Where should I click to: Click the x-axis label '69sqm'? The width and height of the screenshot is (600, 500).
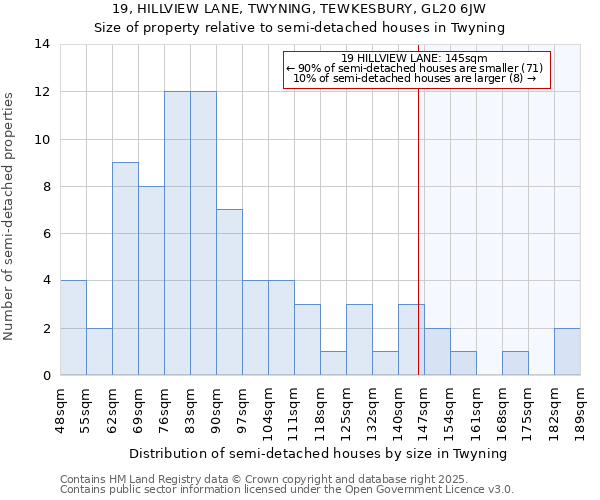point(138,411)
